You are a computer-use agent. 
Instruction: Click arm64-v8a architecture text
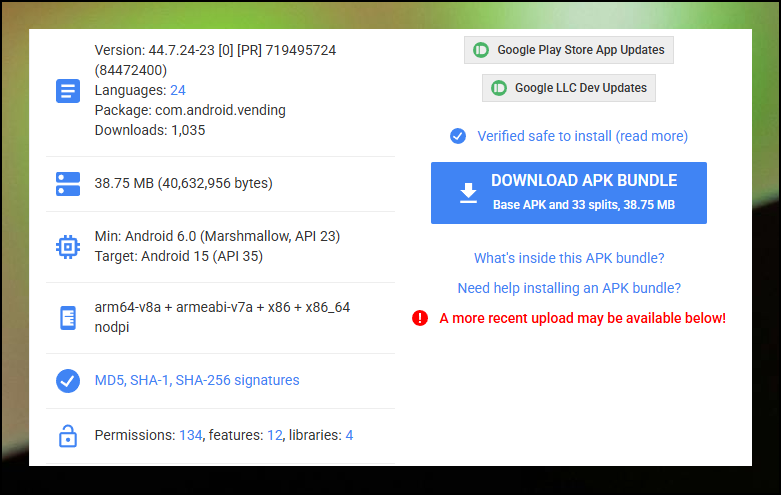tap(222, 307)
